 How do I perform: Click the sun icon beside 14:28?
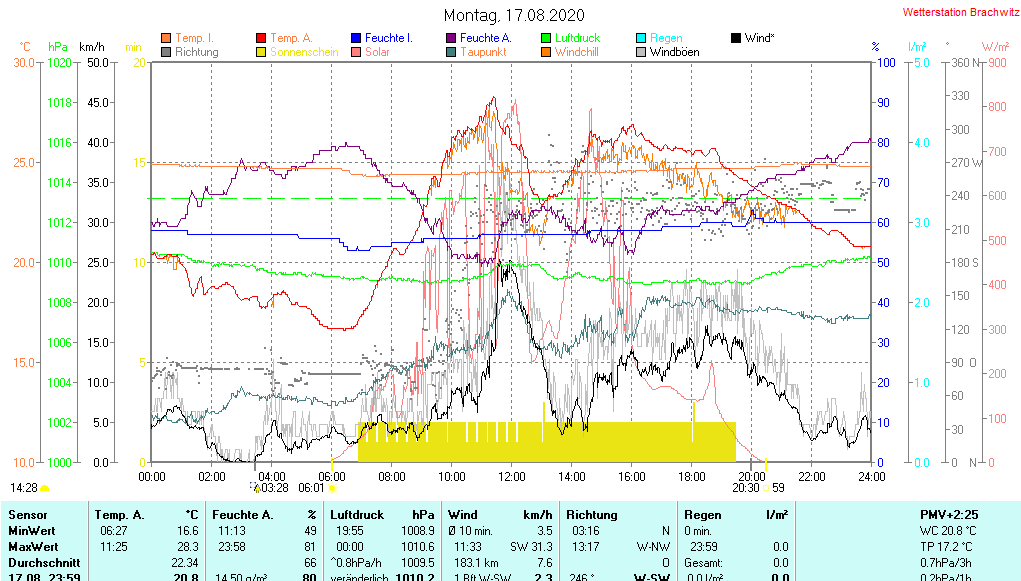(45, 488)
